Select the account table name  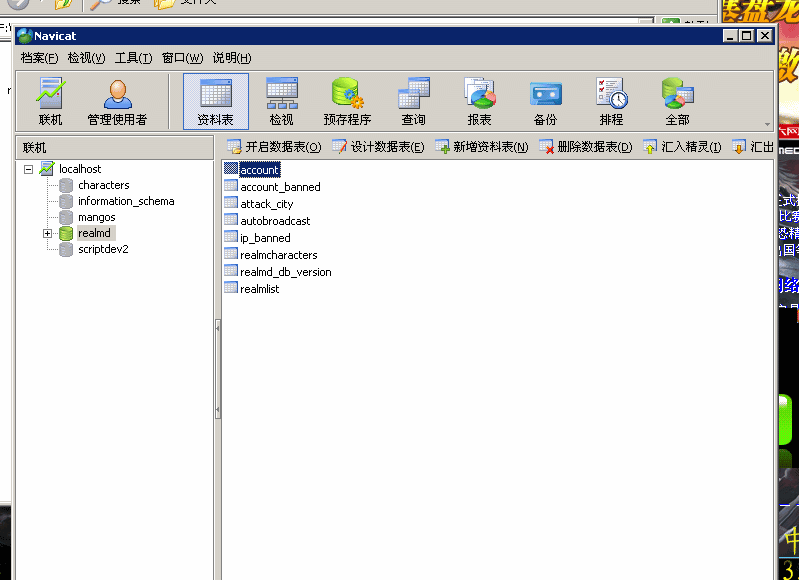pyautogui.click(x=260, y=170)
